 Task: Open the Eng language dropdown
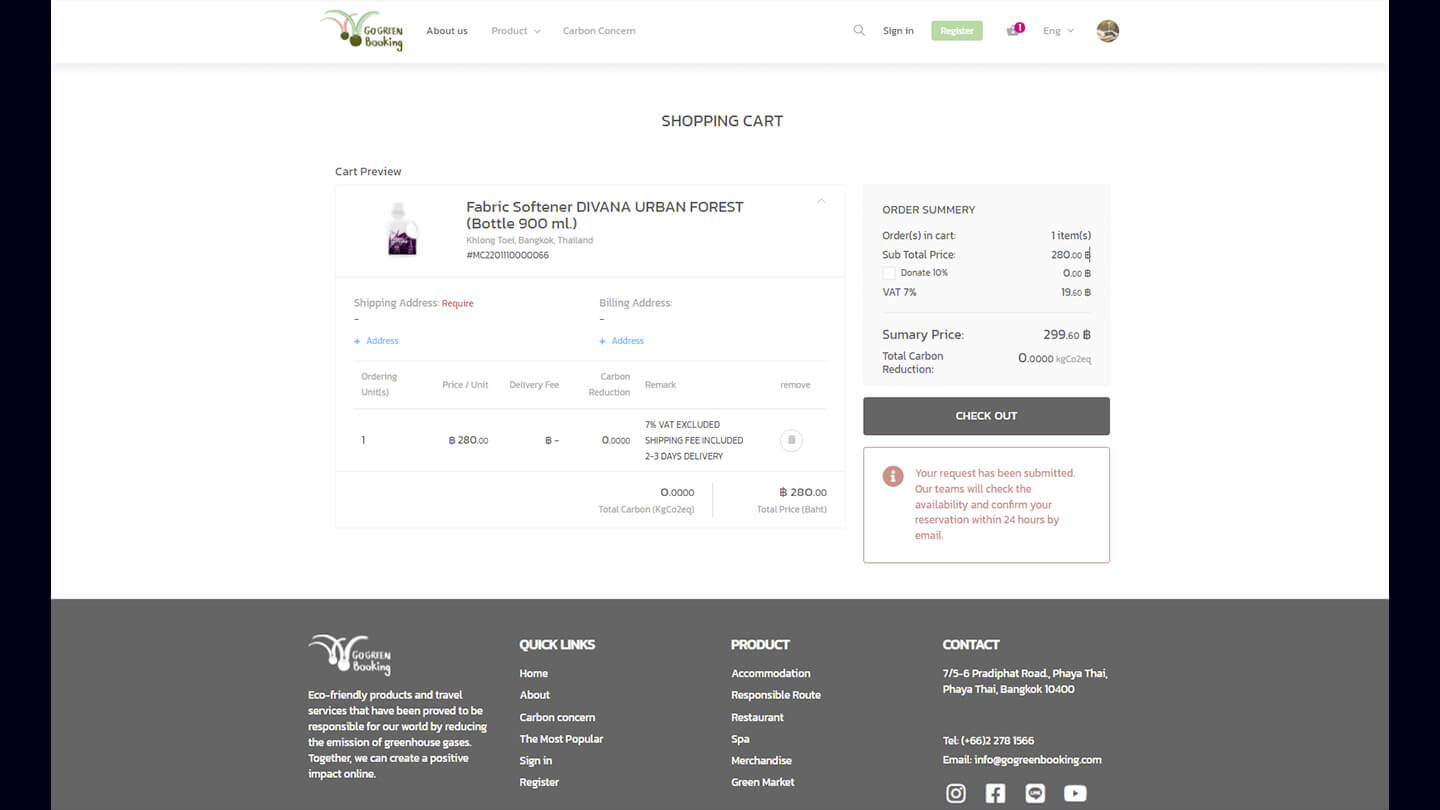click(1058, 31)
